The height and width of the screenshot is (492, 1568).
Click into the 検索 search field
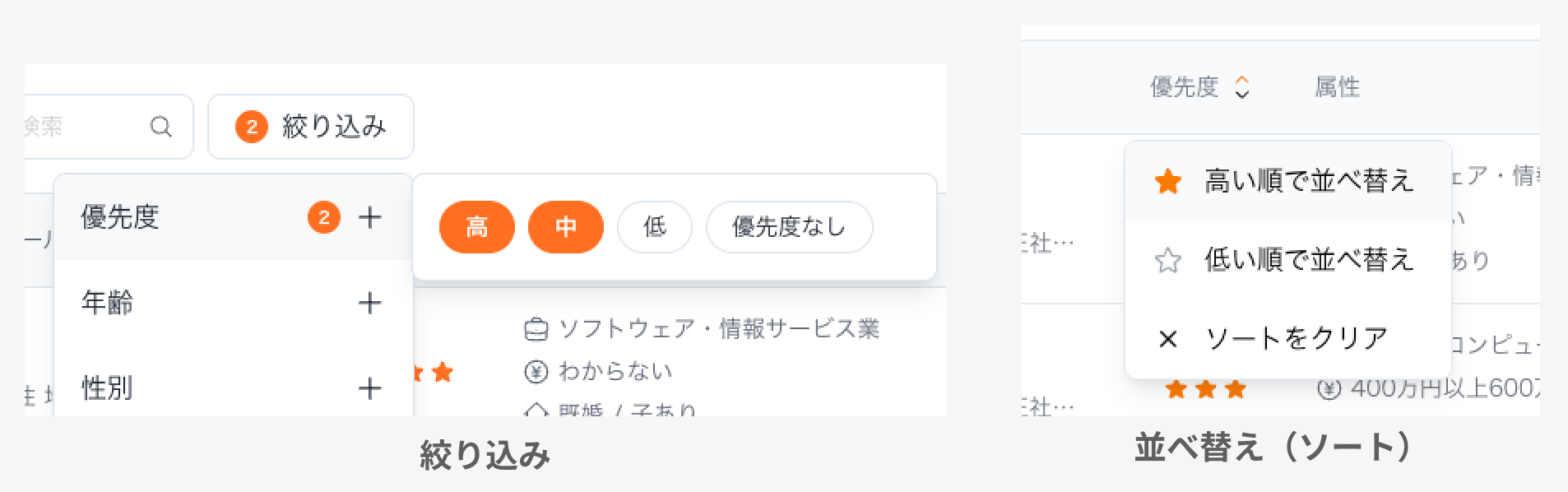82,127
